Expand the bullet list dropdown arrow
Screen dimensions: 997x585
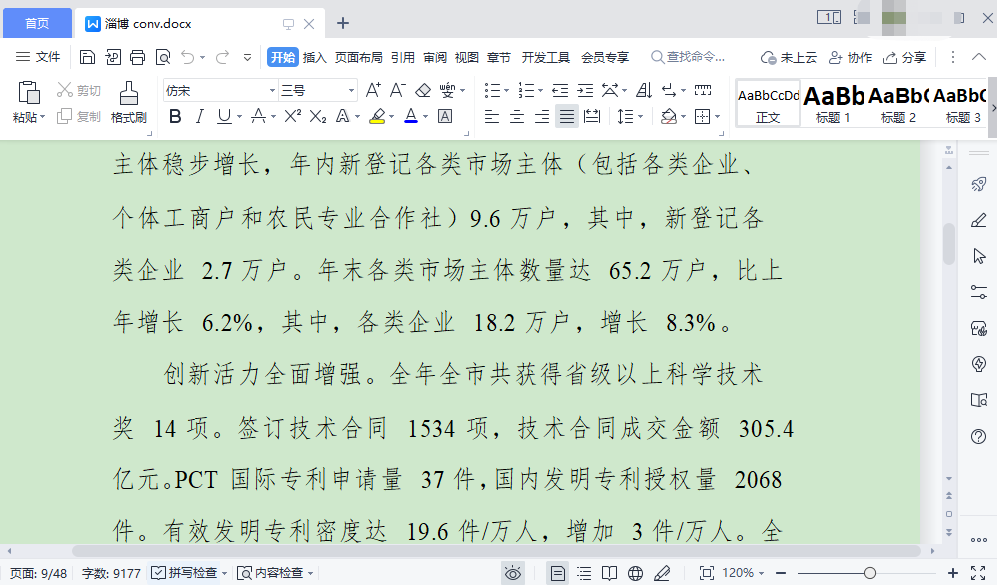pos(506,91)
